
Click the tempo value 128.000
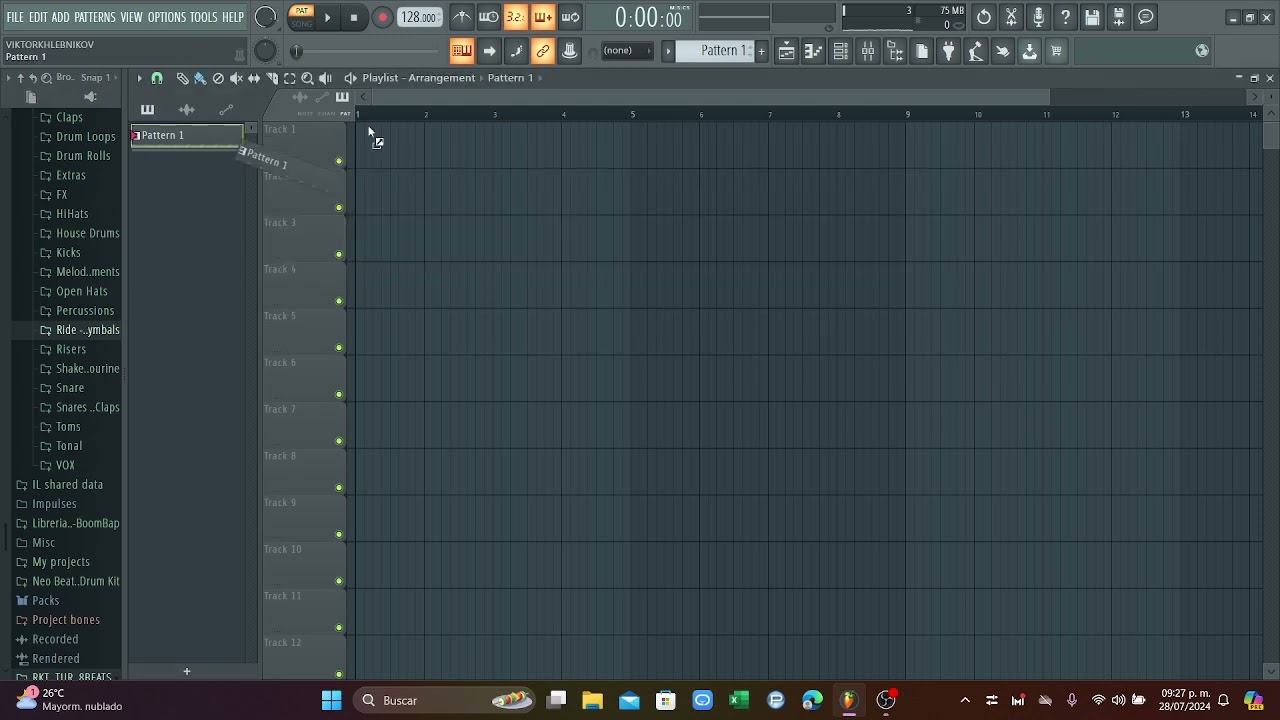[x=419, y=17]
